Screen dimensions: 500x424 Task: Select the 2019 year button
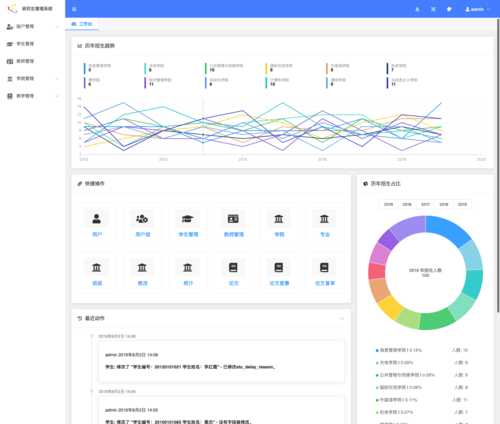388,204
